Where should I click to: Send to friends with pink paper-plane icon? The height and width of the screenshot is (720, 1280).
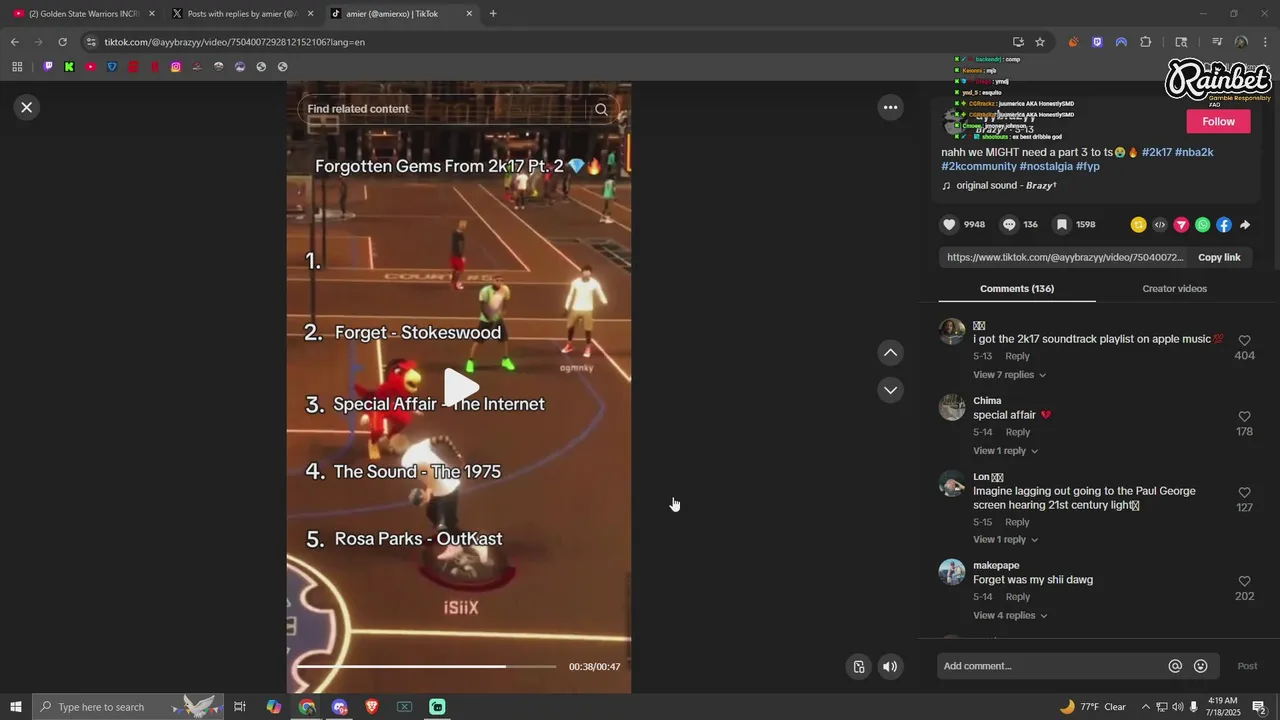(1181, 225)
